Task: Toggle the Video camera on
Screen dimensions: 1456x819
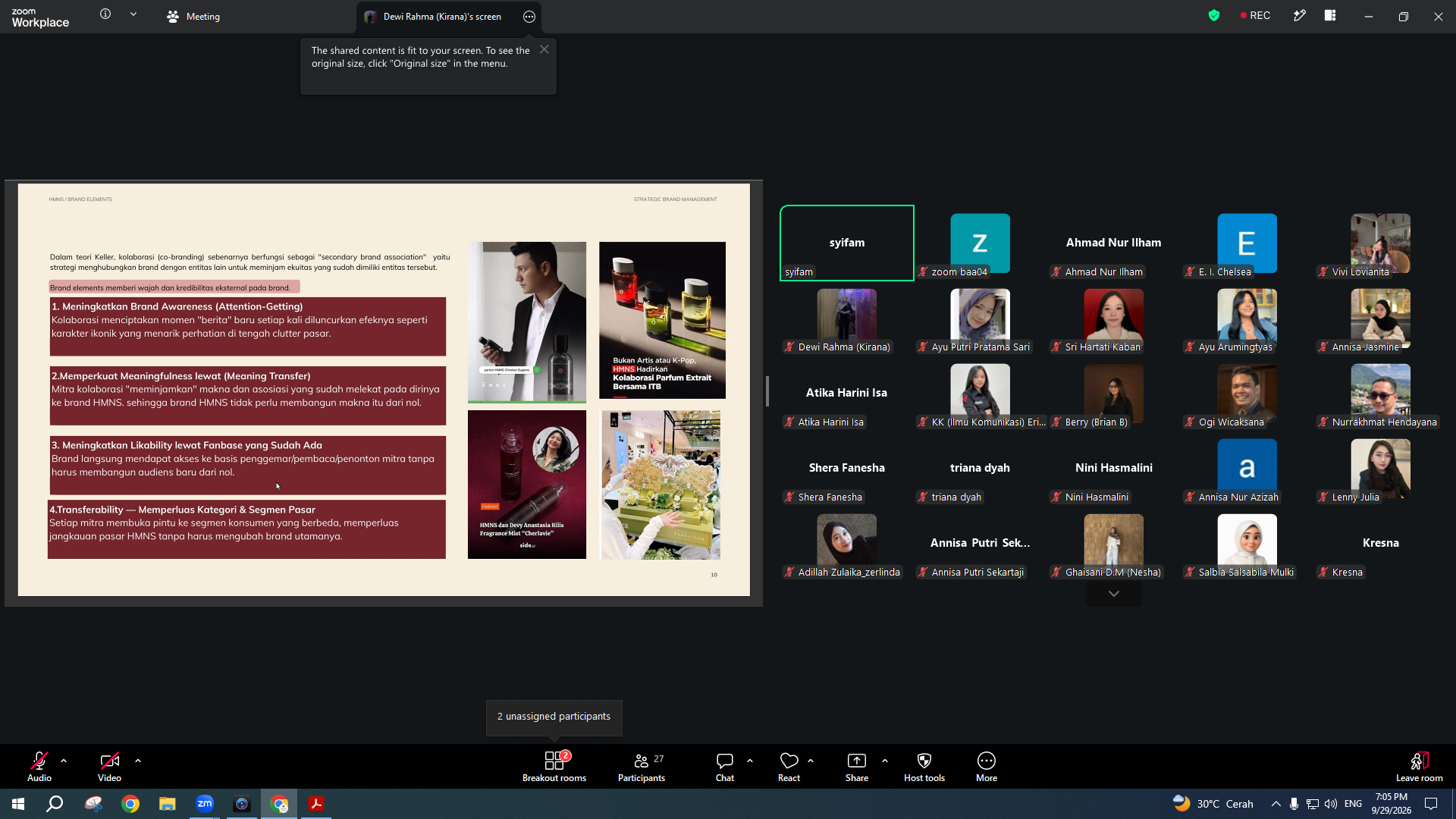Action: pyautogui.click(x=109, y=766)
